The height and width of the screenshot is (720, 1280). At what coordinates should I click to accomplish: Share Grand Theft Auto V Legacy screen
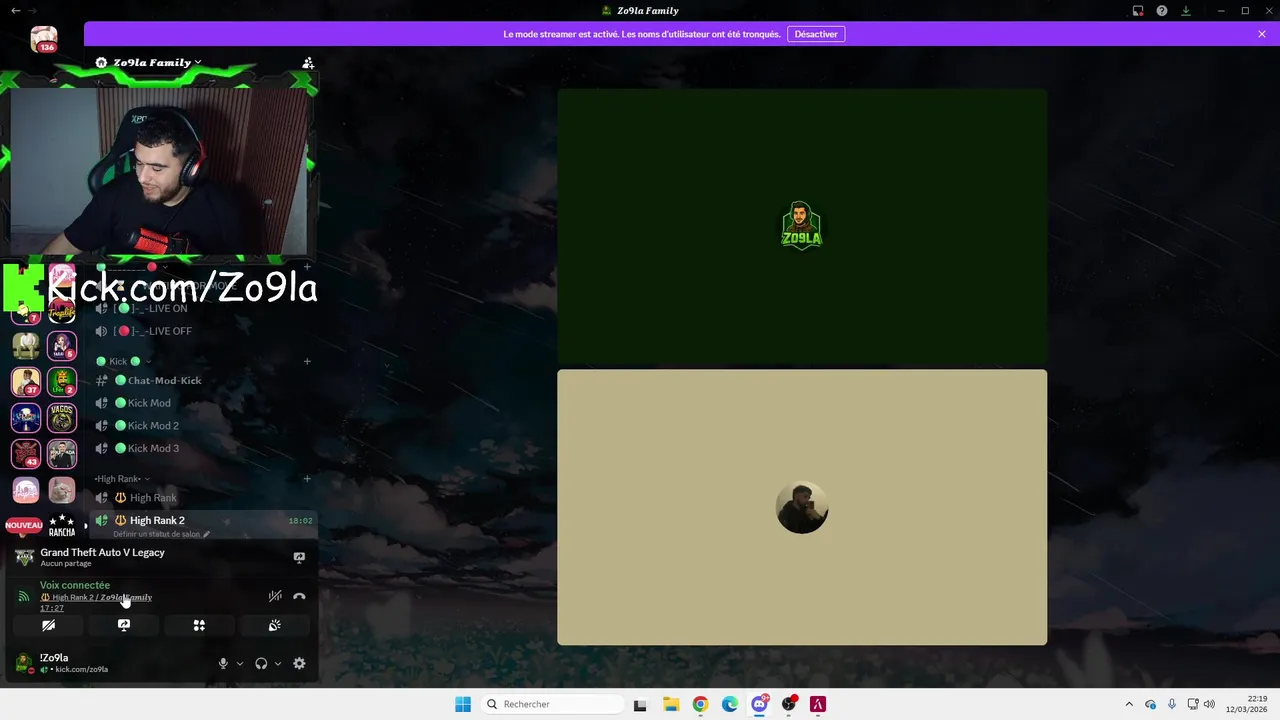point(299,557)
